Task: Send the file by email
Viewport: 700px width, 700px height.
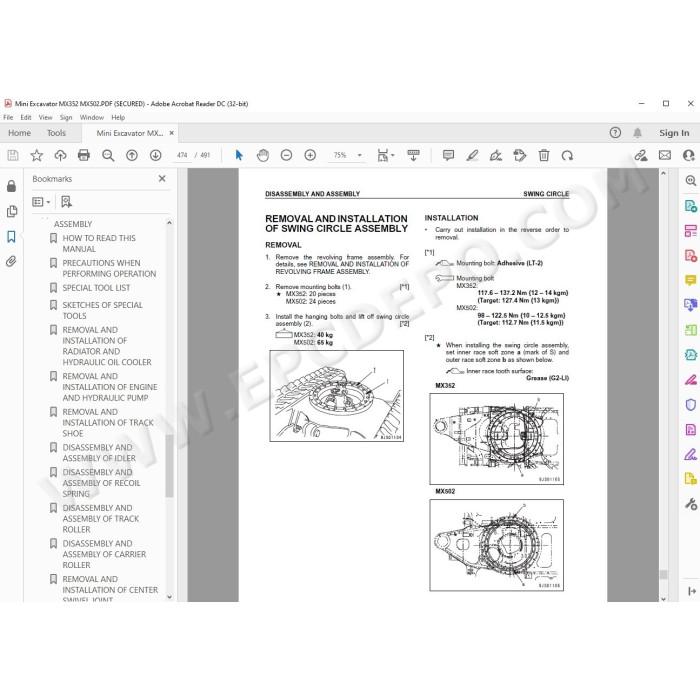Action: (x=665, y=155)
